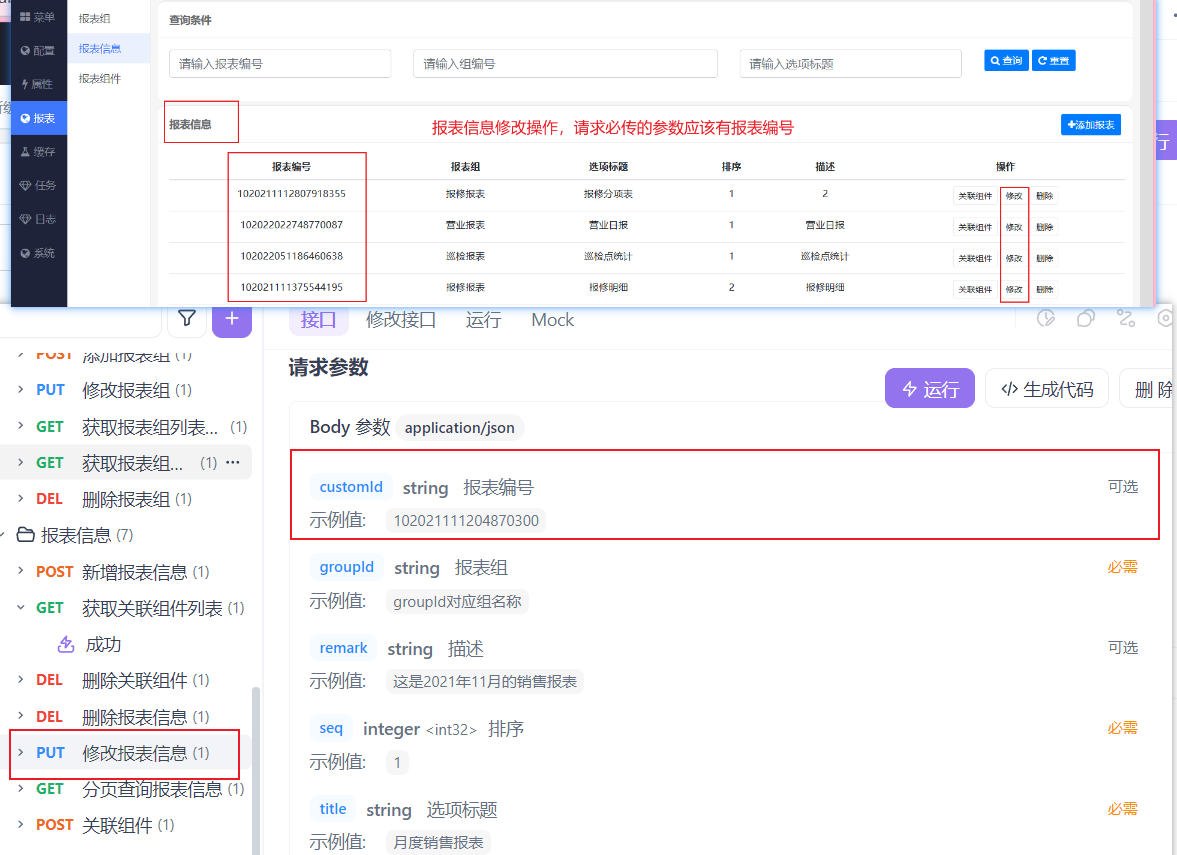Screen dimensions: 1177x855
Task: Collapse GET 获取关联组件列表 entry
Action: pyautogui.click(x=20, y=607)
